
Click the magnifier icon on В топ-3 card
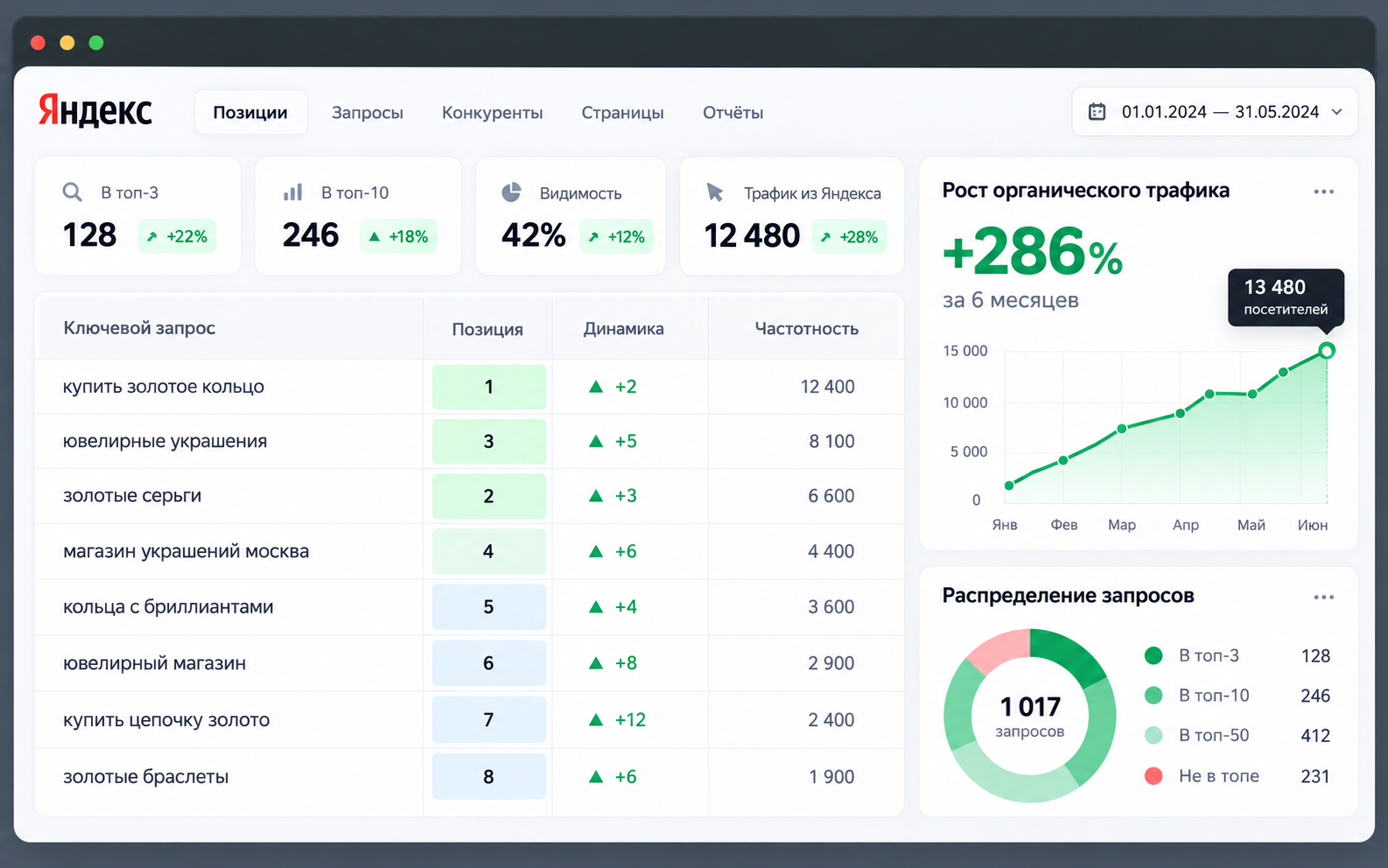click(73, 192)
